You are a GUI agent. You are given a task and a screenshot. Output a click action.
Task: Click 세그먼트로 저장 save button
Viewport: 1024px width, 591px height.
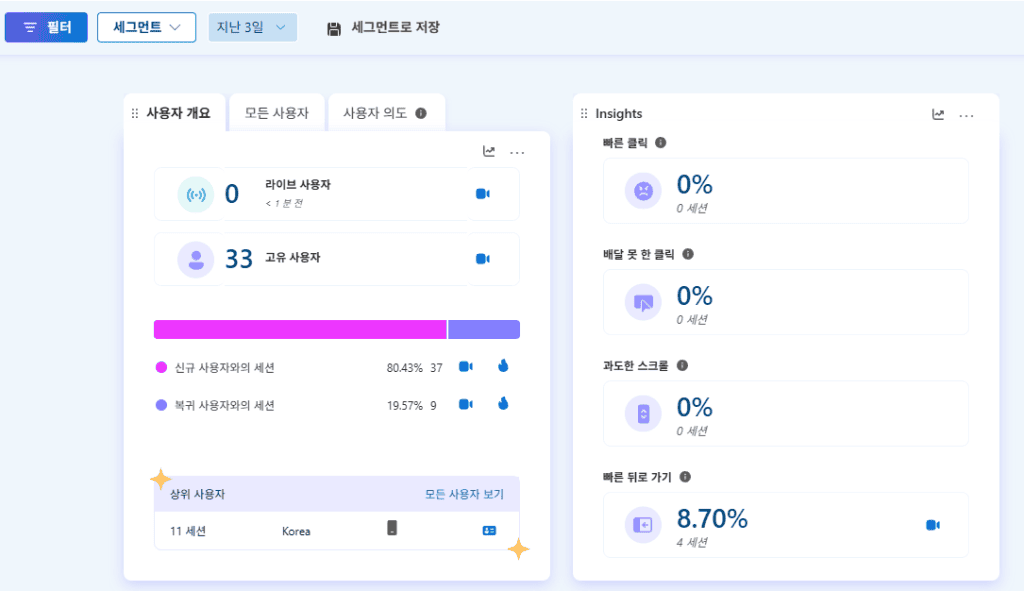coord(383,27)
